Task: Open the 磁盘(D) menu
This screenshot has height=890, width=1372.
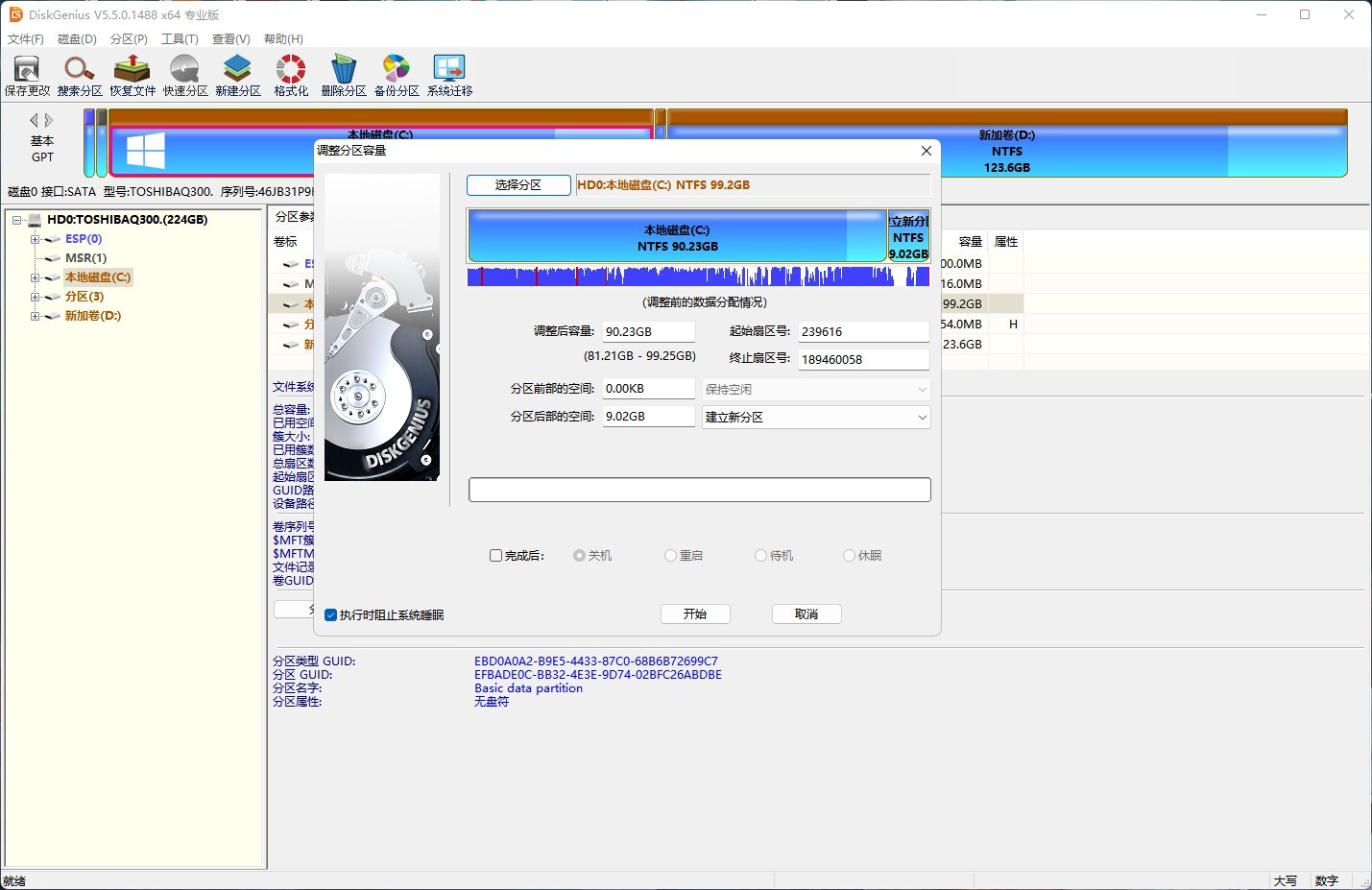Action: [77, 39]
